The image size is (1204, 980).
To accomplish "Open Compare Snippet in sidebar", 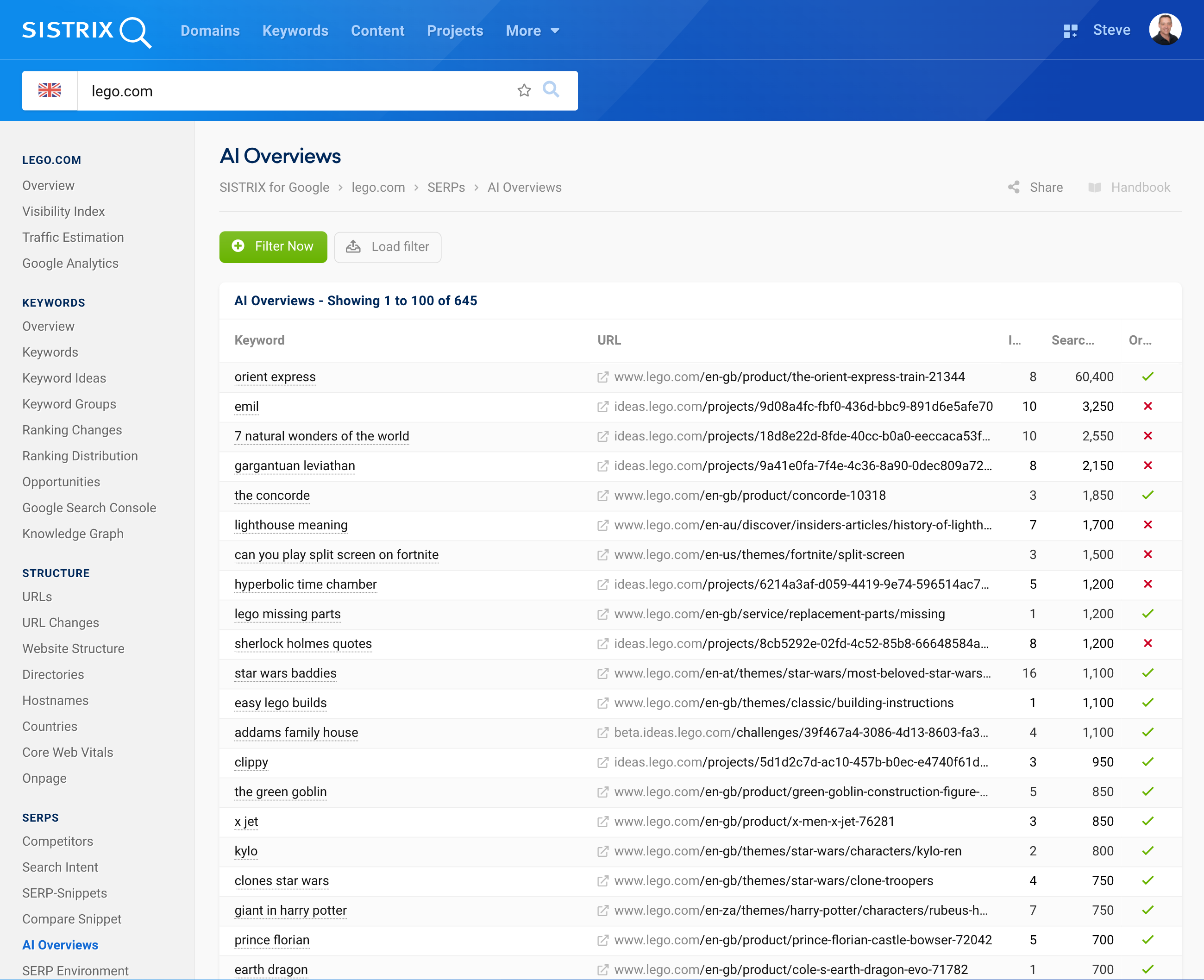I will pyautogui.click(x=72, y=919).
